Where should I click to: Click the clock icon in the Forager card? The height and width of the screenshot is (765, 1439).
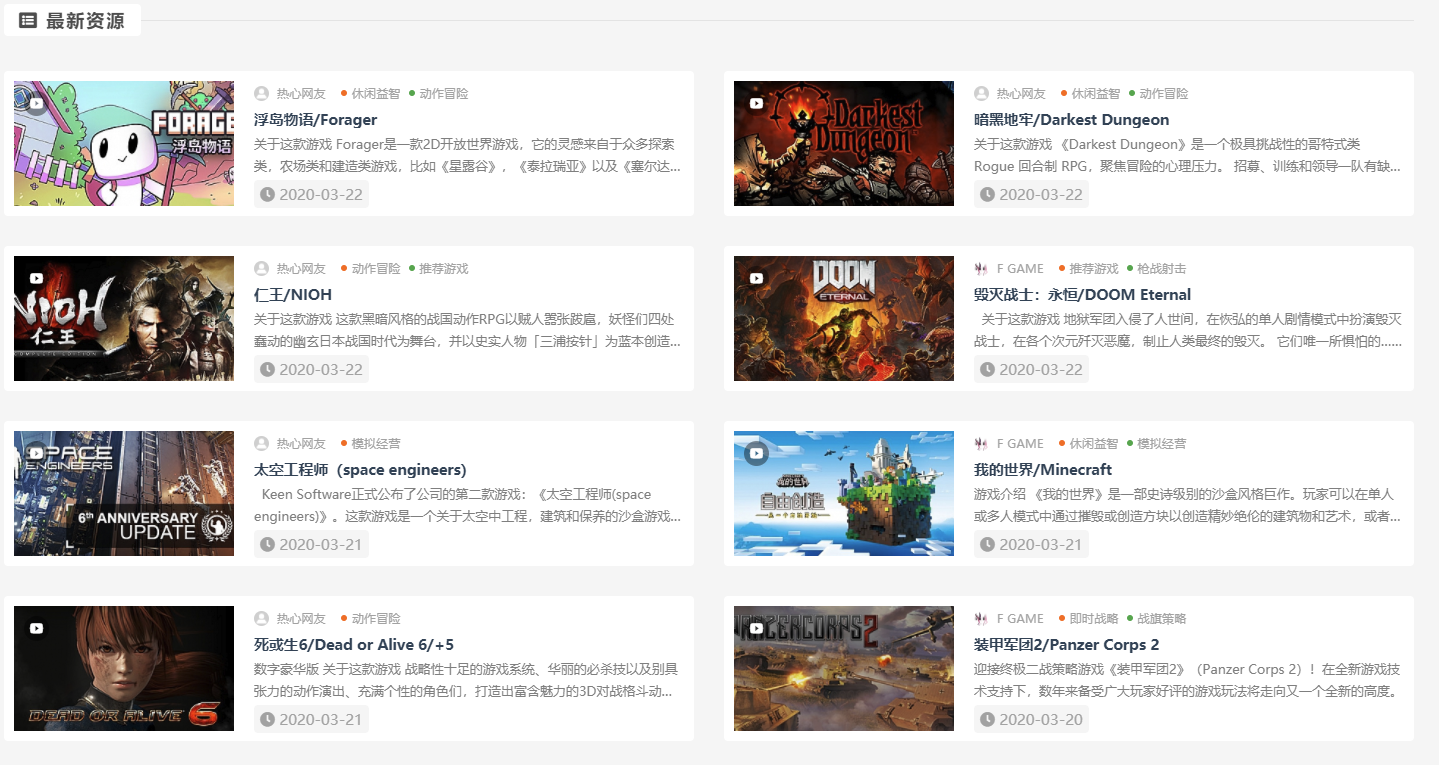point(267,194)
